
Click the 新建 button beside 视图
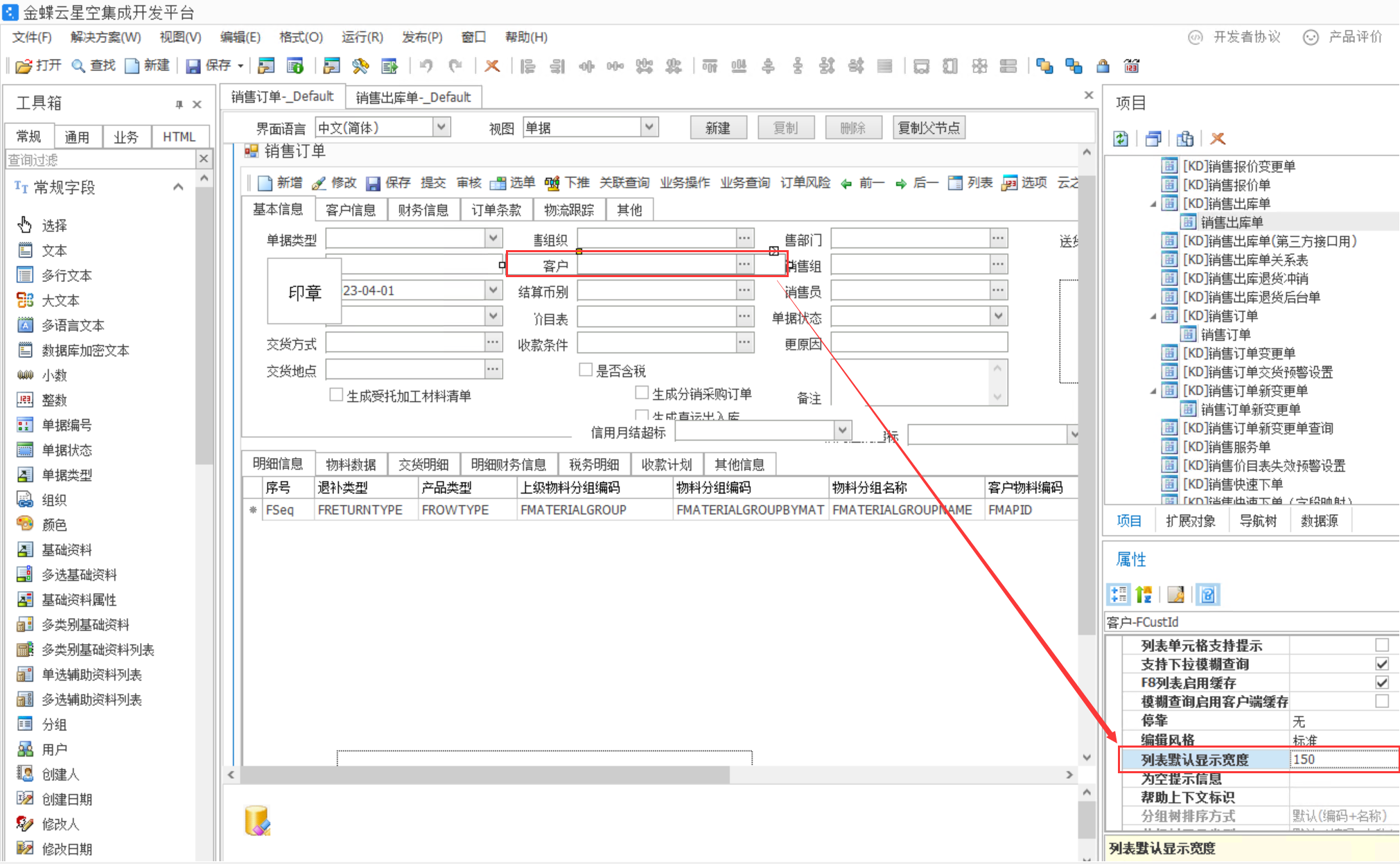coord(718,127)
